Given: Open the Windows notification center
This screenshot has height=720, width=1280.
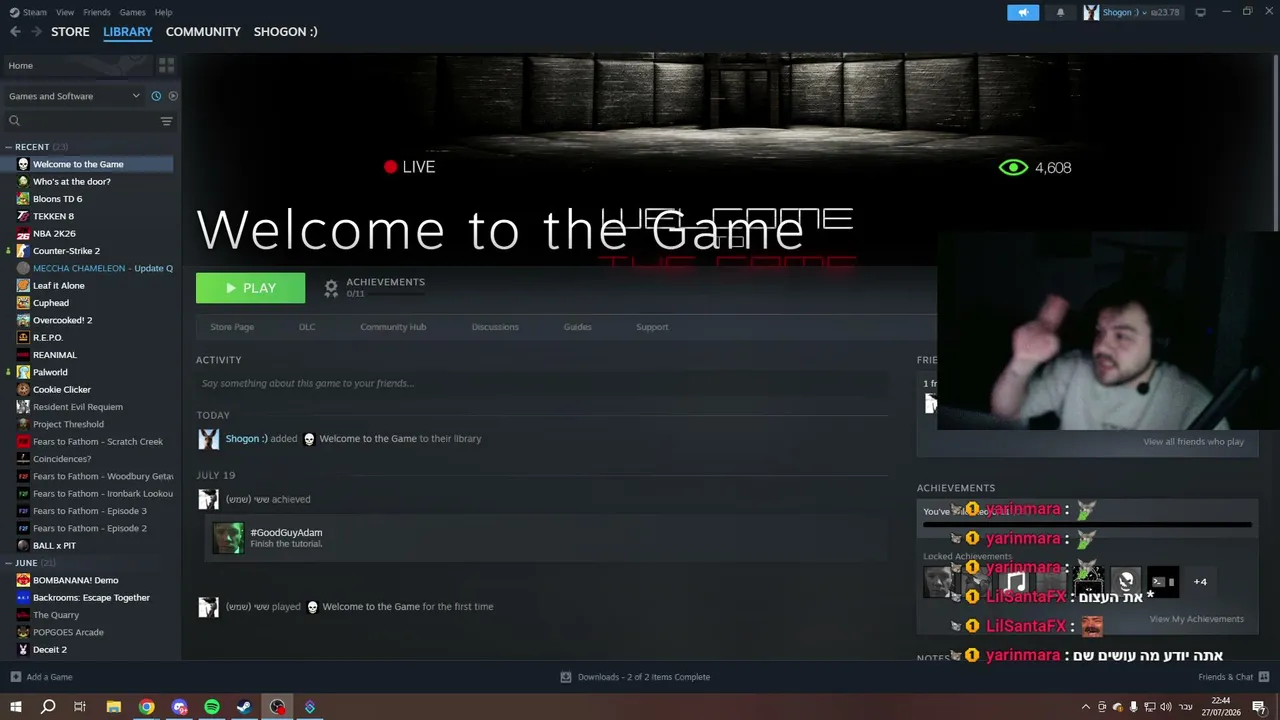Looking at the screenshot, I should click(x=1259, y=707).
